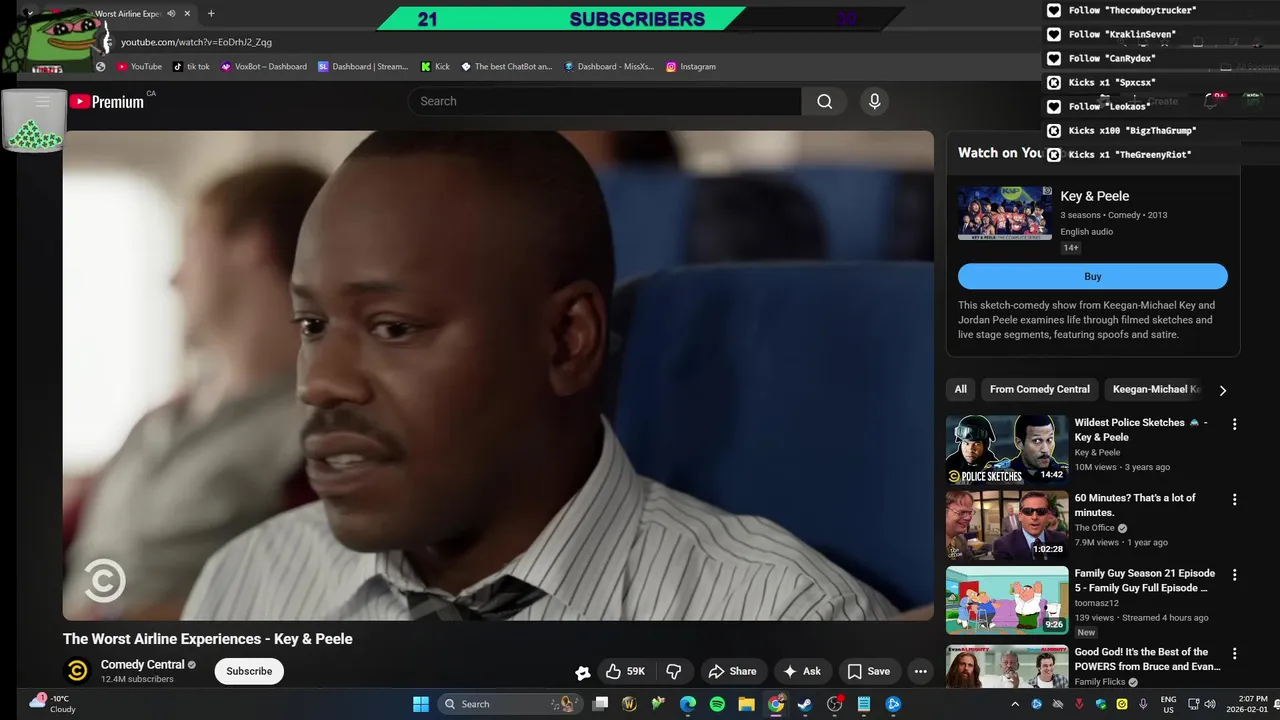The width and height of the screenshot is (1280, 720).
Task: Click the microphone icon in system tray
Action: (x=1143, y=704)
